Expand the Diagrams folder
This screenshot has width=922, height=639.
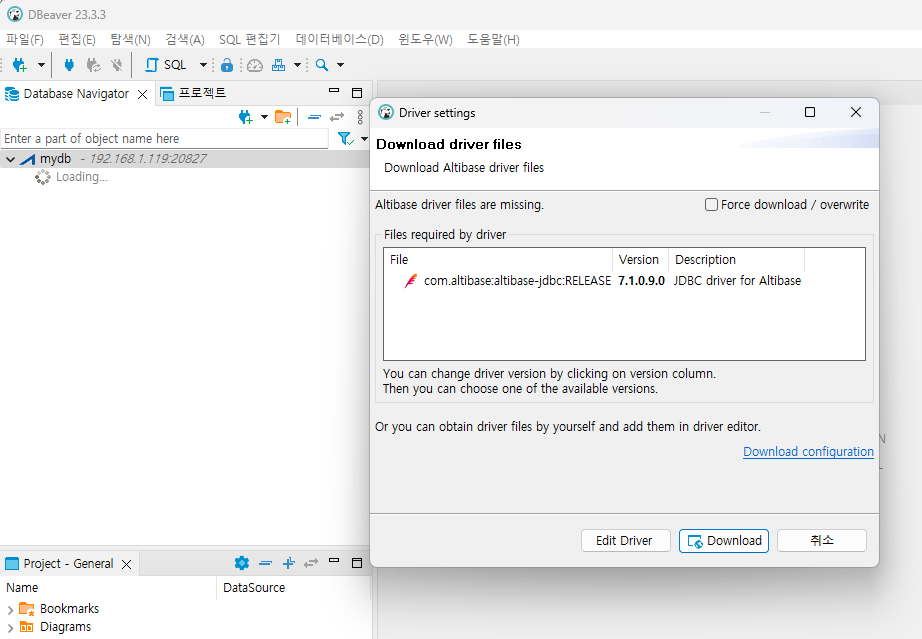10,628
